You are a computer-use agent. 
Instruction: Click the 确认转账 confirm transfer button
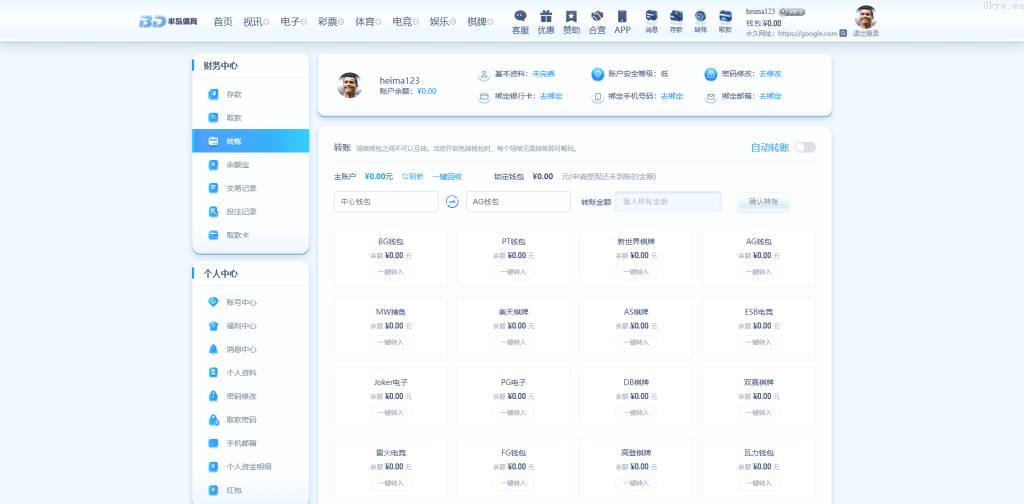tap(763, 202)
